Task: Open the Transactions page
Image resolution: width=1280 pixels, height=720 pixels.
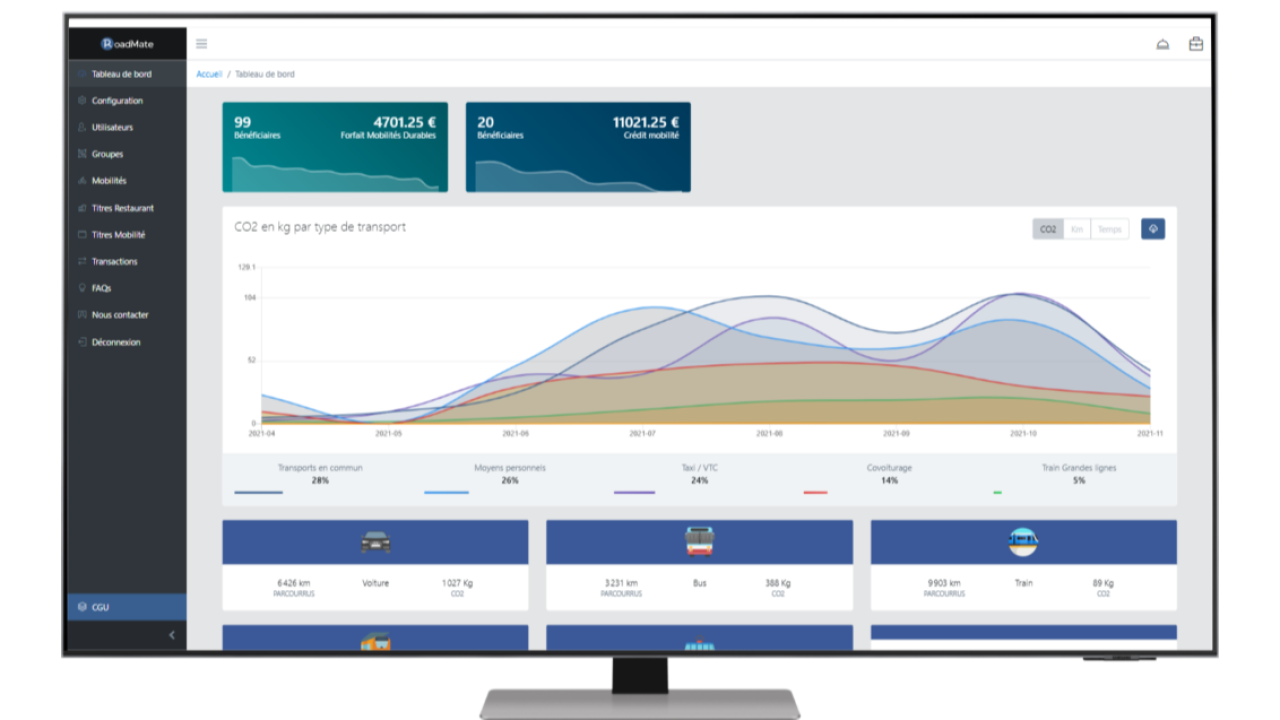Action: tap(114, 262)
